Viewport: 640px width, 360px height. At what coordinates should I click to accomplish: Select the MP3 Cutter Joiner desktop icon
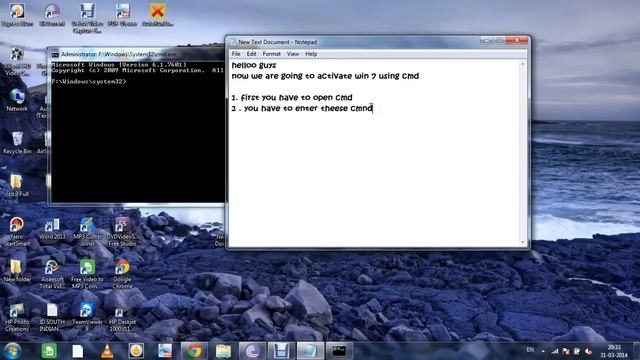point(87,231)
